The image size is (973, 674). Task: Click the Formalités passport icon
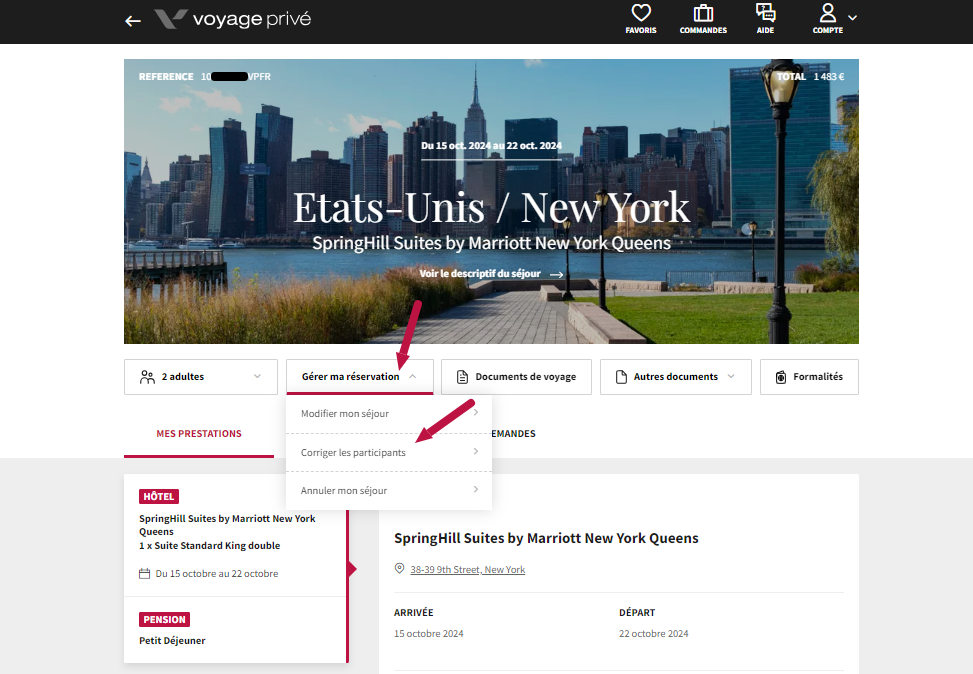pyautogui.click(x=781, y=377)
